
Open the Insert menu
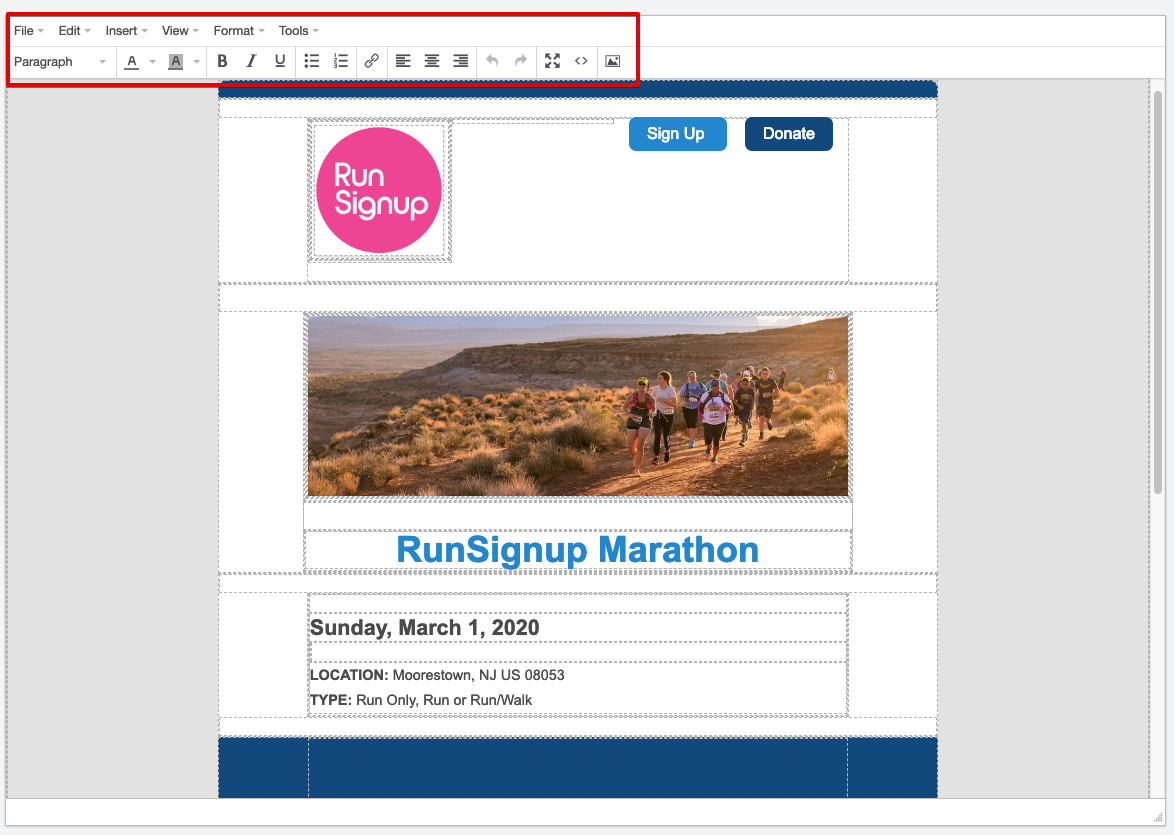point(126,31)
